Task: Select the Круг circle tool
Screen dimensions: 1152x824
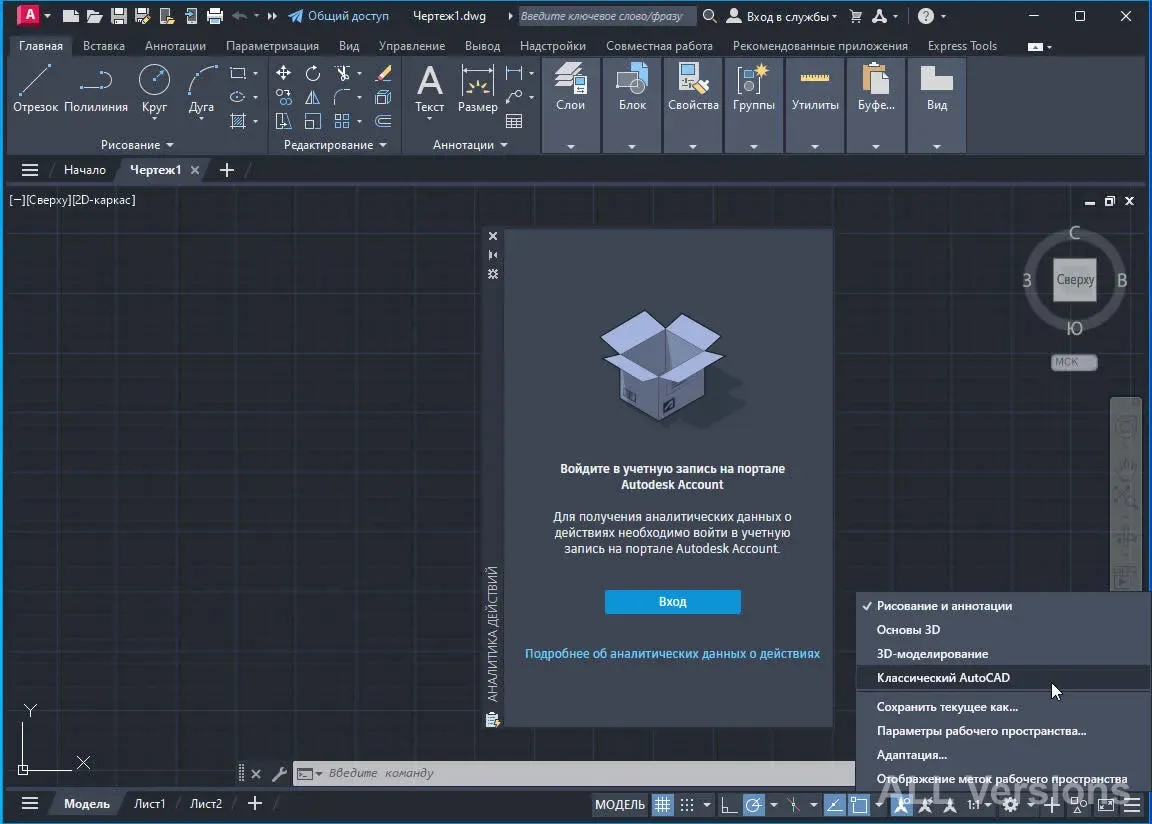Action: point(154,88)
